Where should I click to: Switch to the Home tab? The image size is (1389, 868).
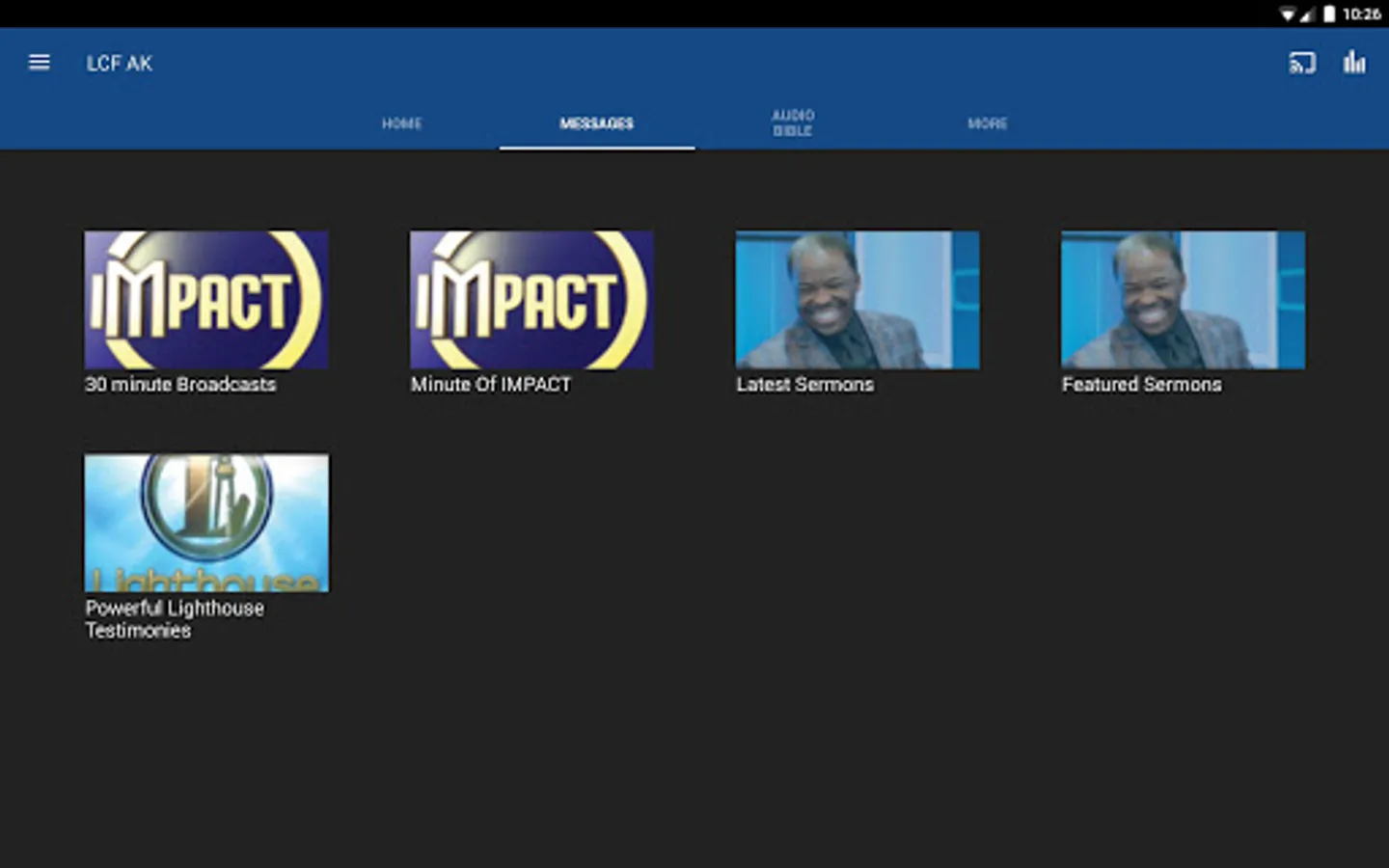click(x=401, y=123)
